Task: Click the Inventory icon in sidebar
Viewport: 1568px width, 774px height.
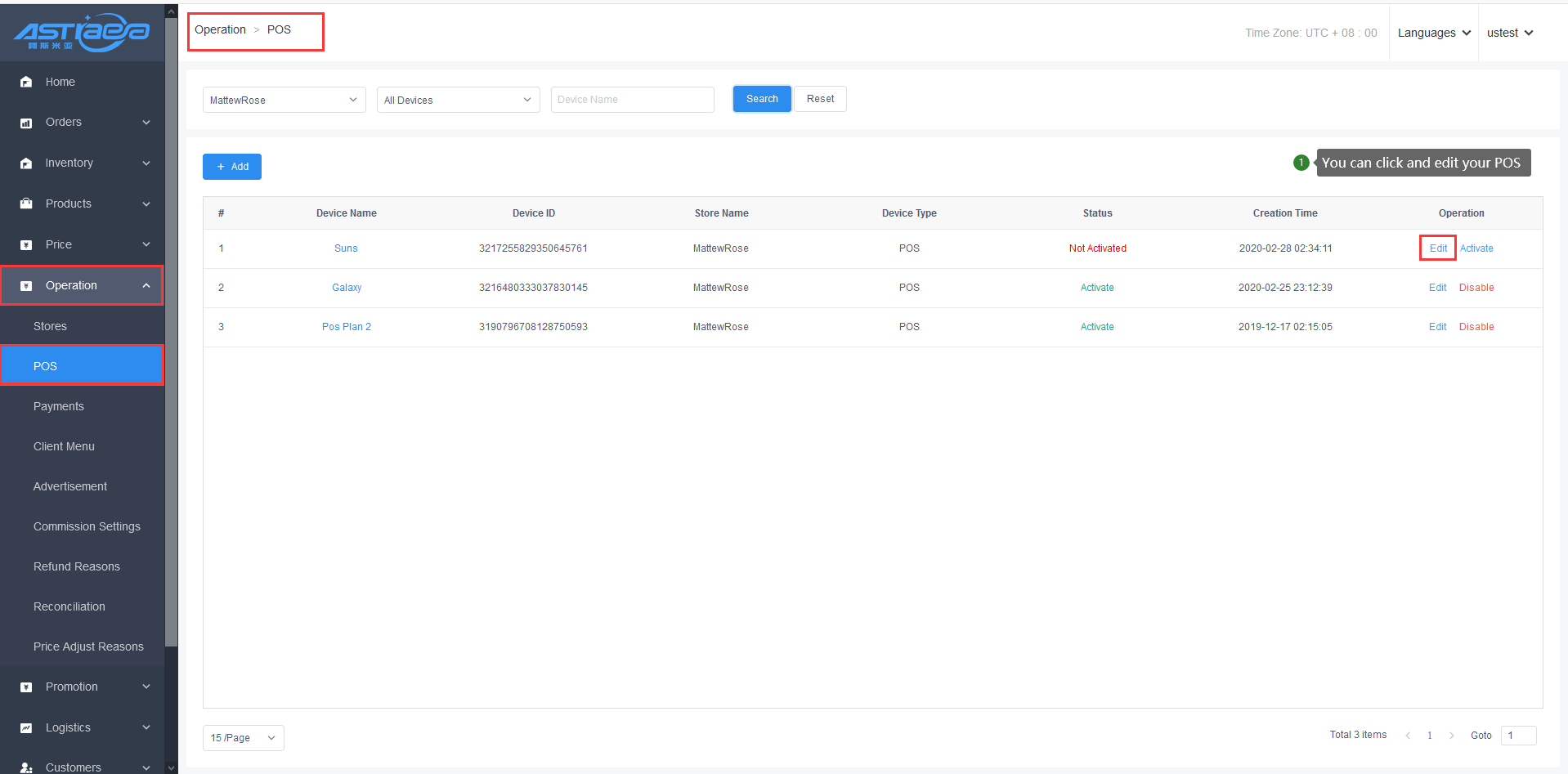Action: (26, 163)
